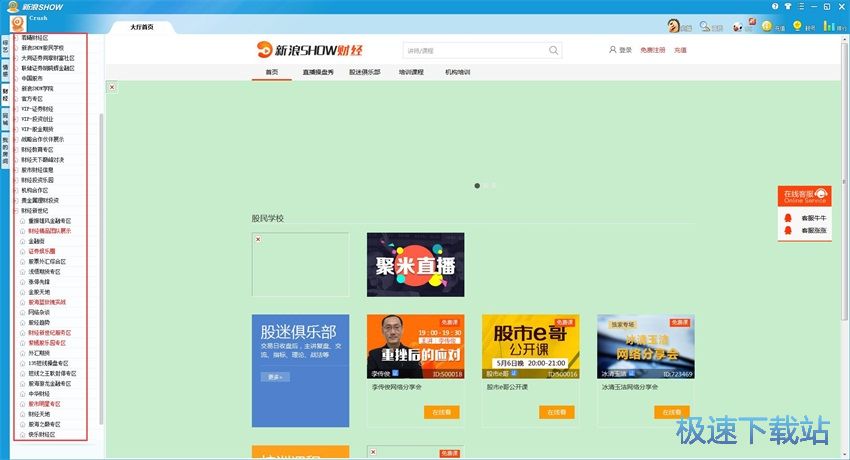Open the 重挫后的应对 lecture thumbnail
The width and height of the screenshot is (850, 460).
coord(415,347)
